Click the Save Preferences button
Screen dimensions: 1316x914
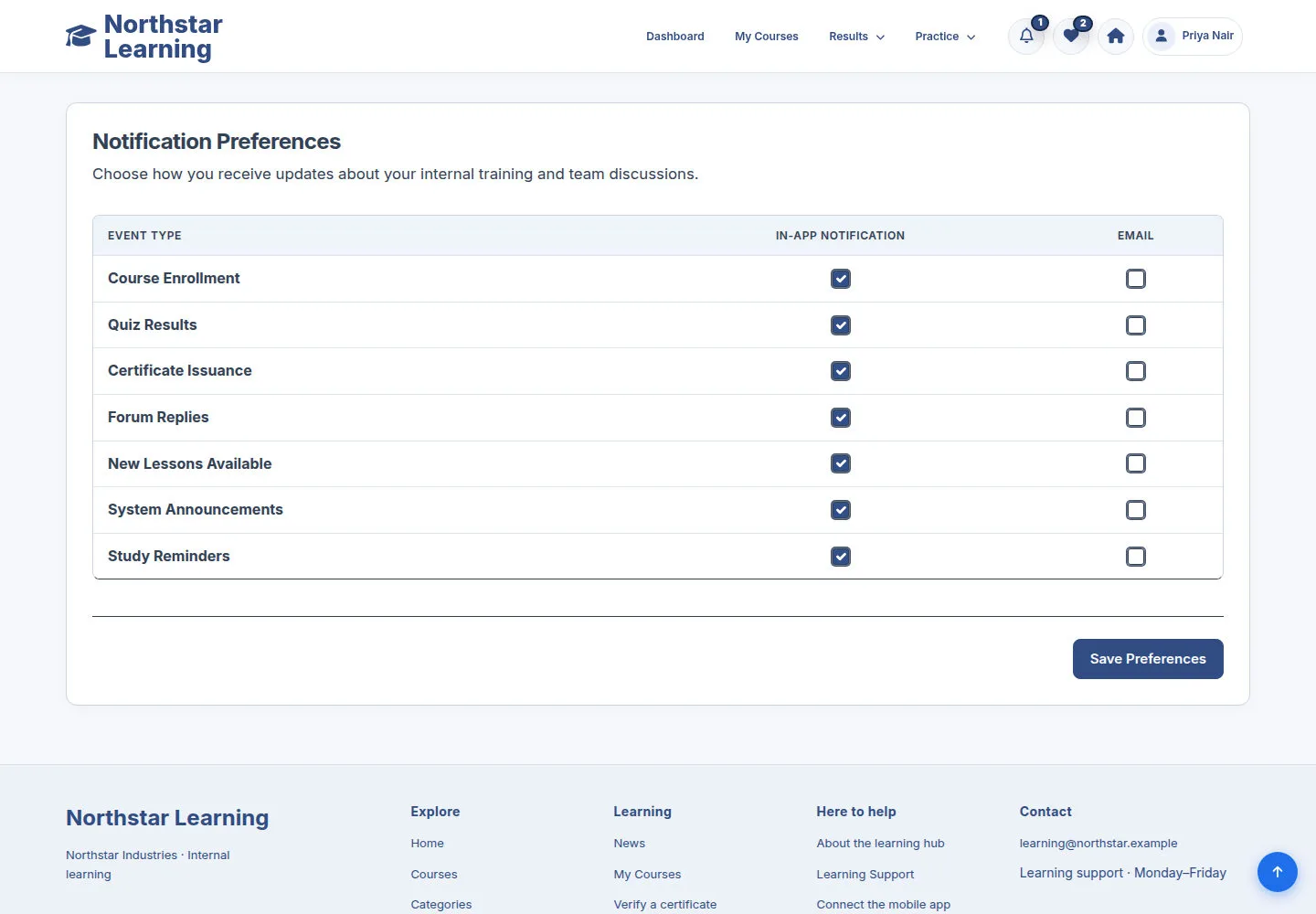click(x=1148, y=659)
